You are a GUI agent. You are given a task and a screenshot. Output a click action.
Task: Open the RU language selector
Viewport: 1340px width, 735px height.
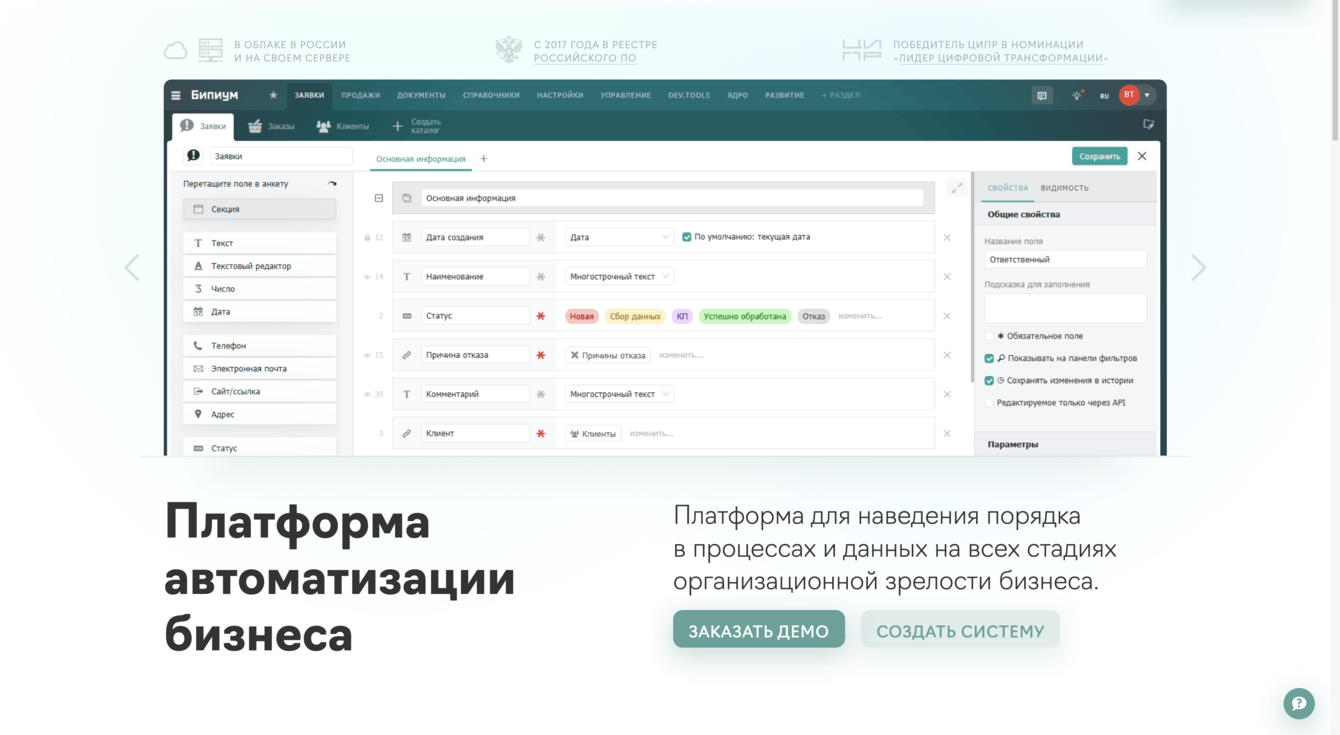point(1104,96)
